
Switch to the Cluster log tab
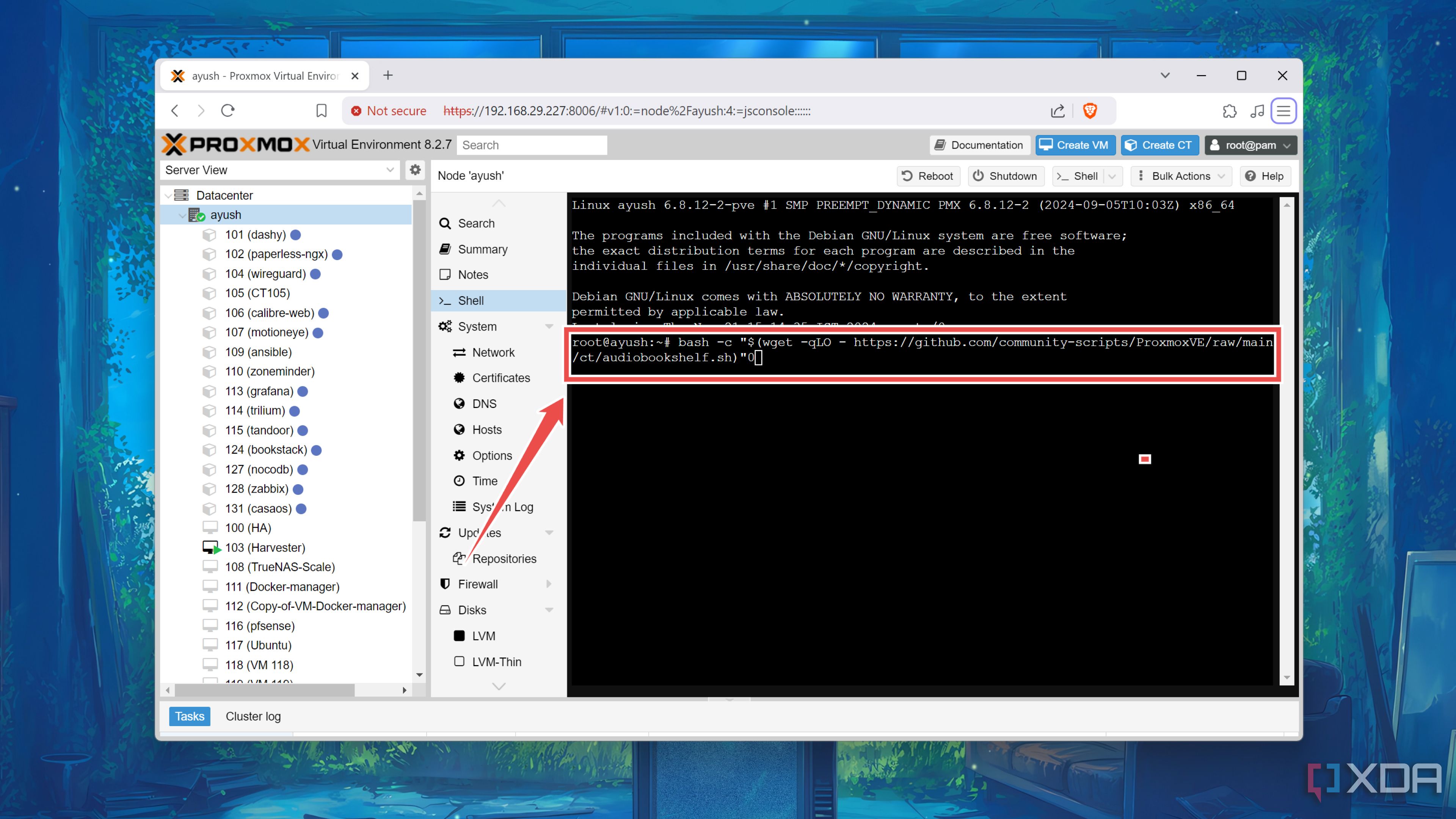click(x=253, y=716)
